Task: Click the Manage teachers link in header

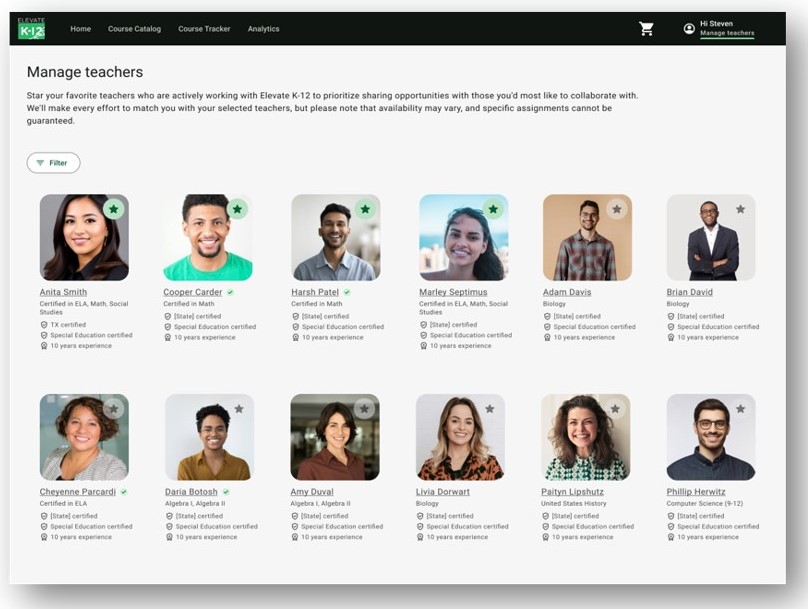Action: click(727, 34)
